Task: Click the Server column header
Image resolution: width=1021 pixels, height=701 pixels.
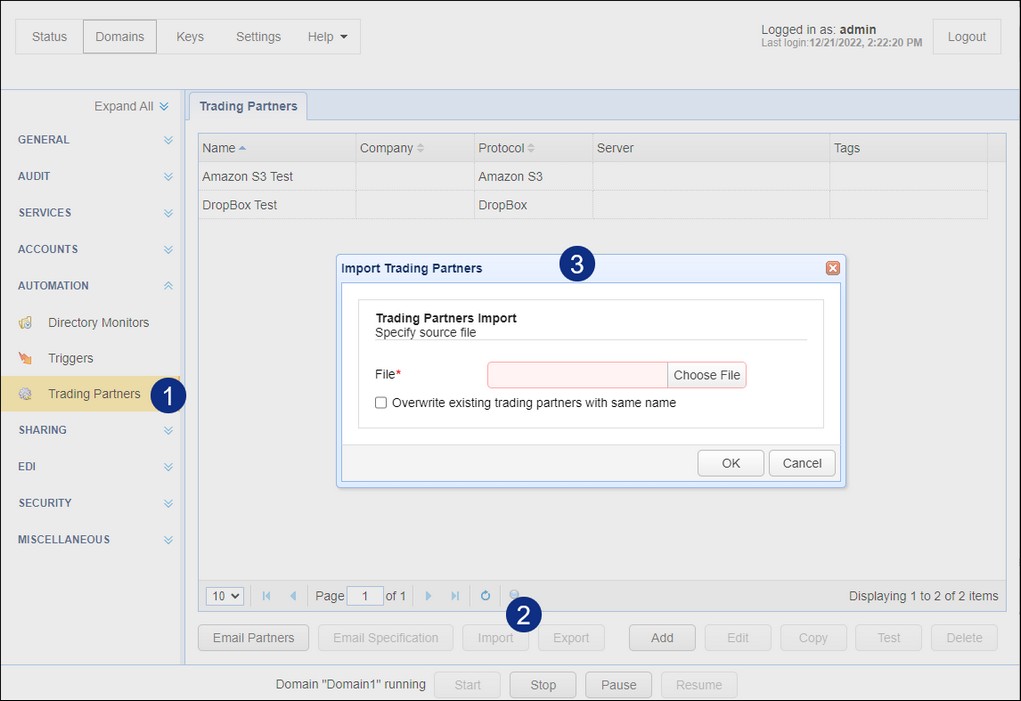Action: (x=711, y=148)
